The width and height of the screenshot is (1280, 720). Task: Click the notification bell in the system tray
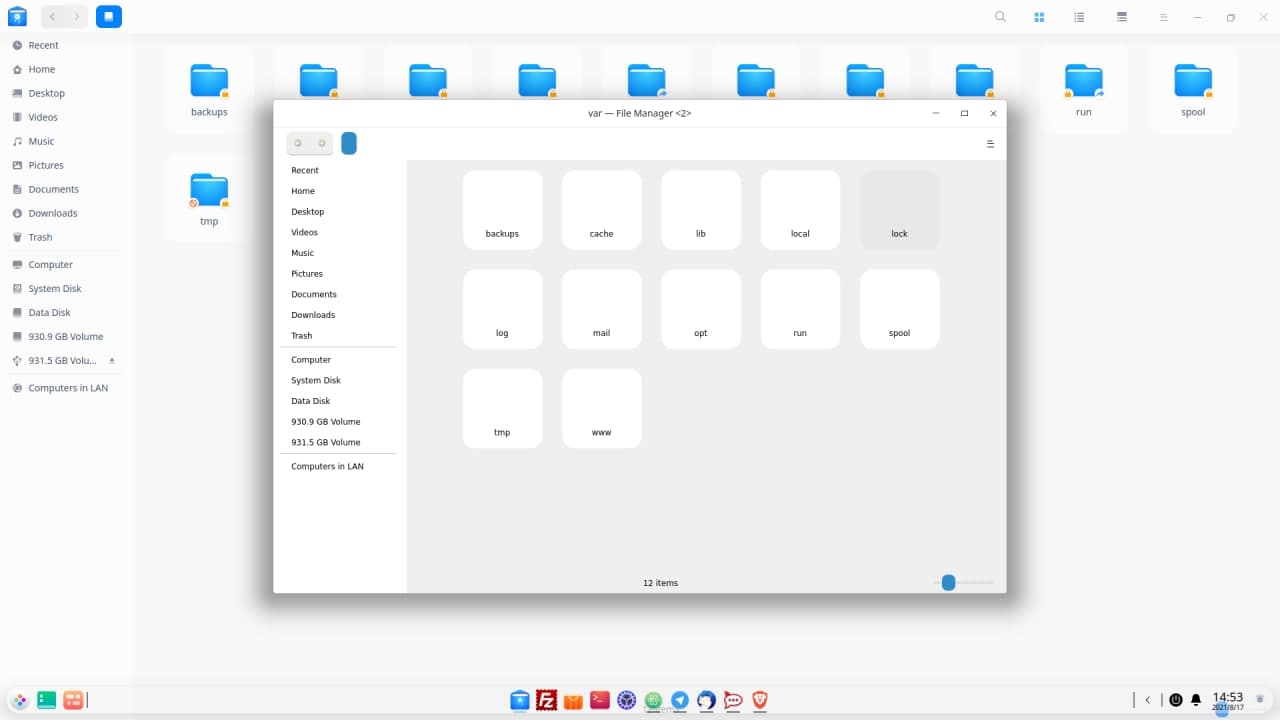coord(1196,700)
